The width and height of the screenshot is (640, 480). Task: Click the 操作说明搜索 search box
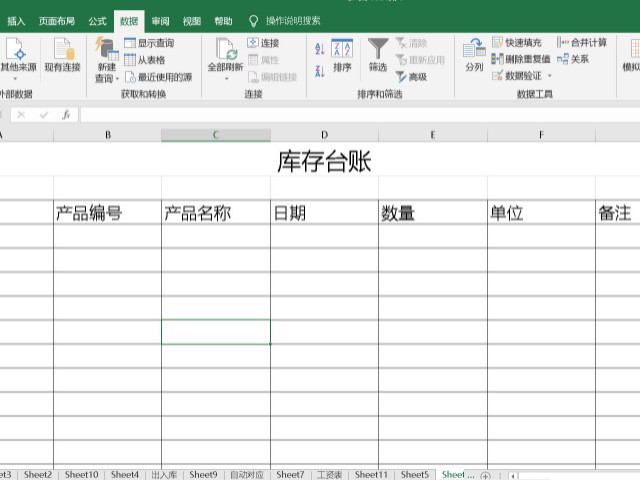(x=293, y=21)
